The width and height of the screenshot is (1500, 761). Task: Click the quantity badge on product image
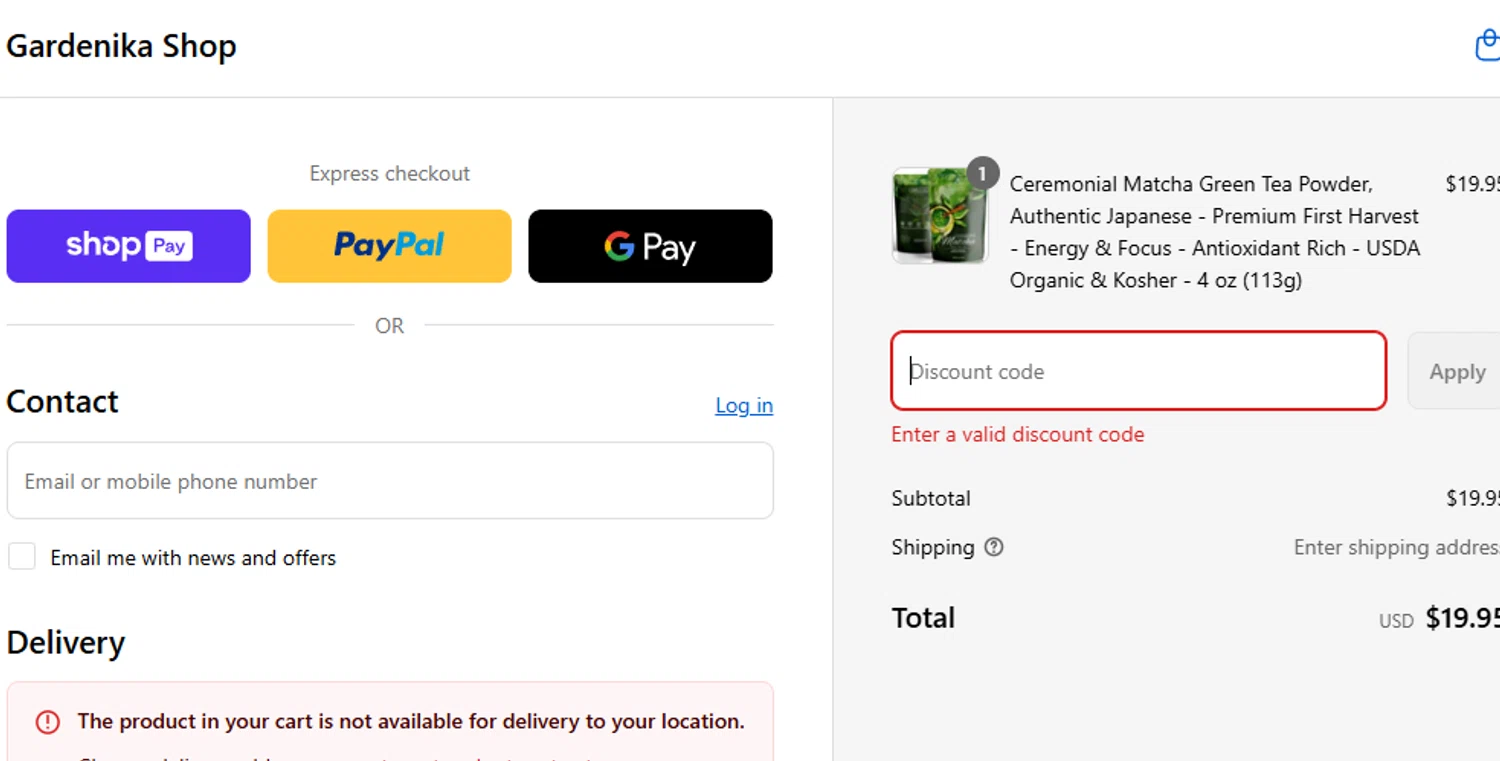(x=982, y=174)
